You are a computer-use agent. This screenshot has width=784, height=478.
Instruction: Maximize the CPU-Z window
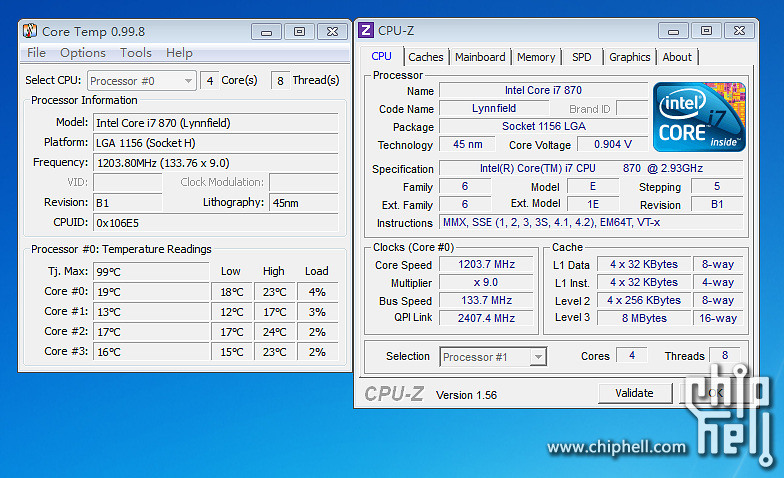[706, 31]
